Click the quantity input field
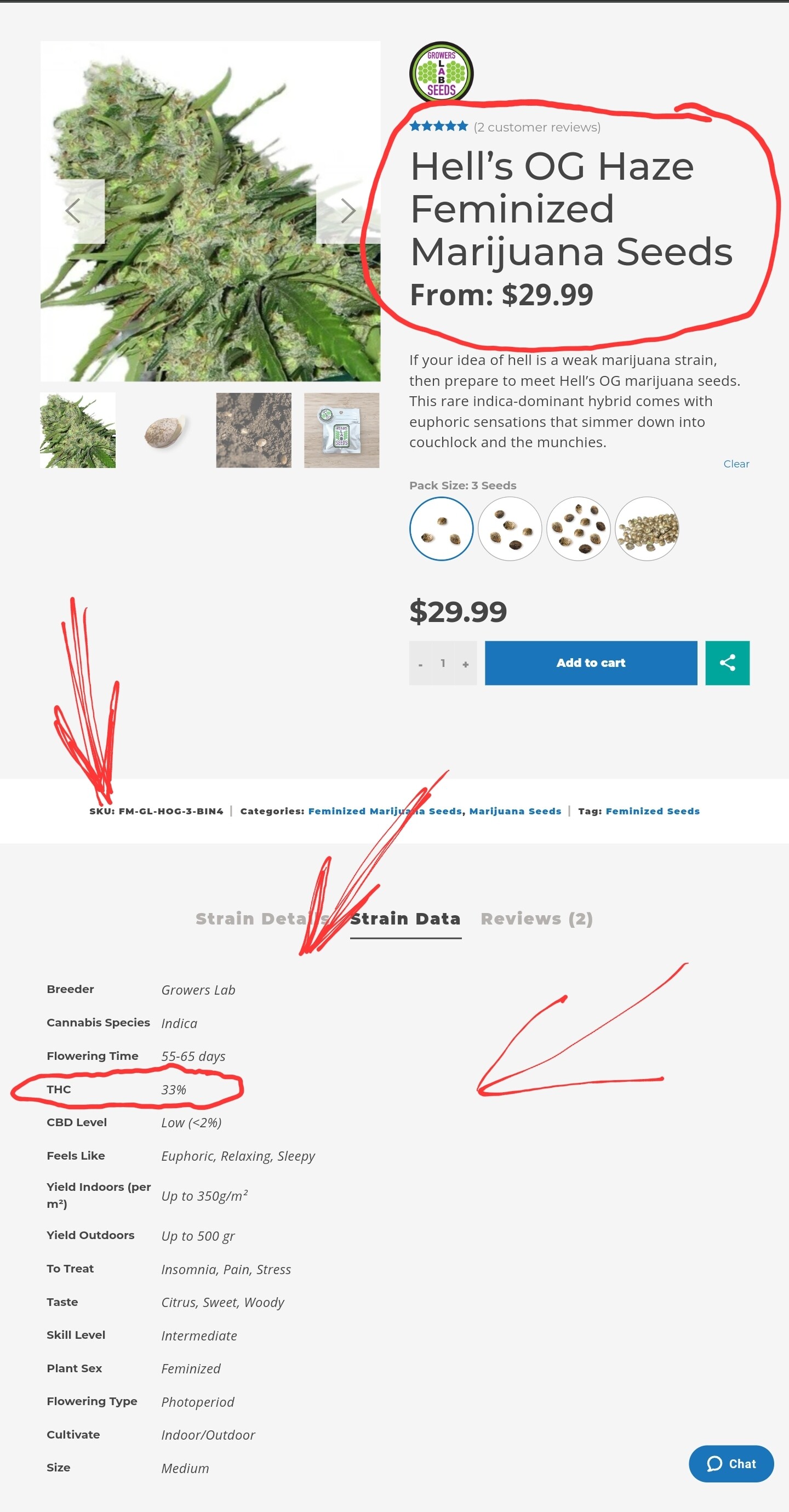This screenshot has height=1512, width=789. (443, 663)
